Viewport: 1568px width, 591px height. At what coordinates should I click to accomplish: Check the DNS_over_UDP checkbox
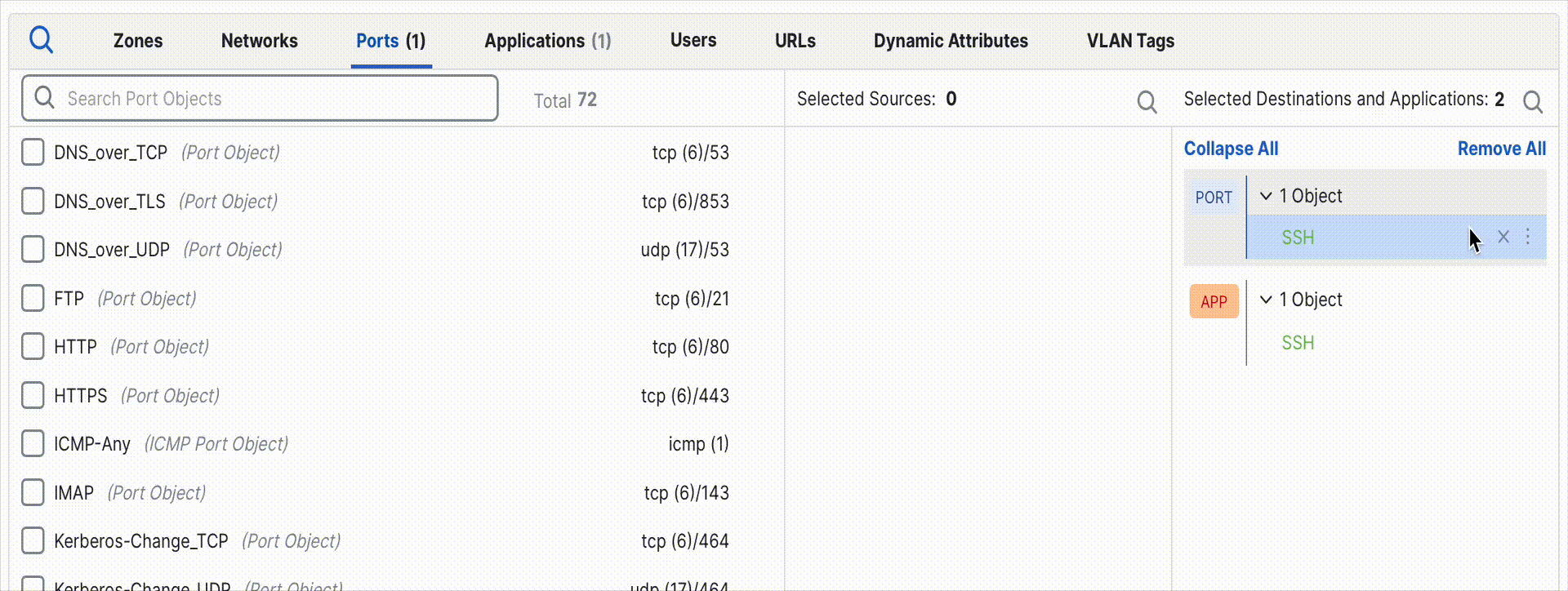(x=33, y=249)
